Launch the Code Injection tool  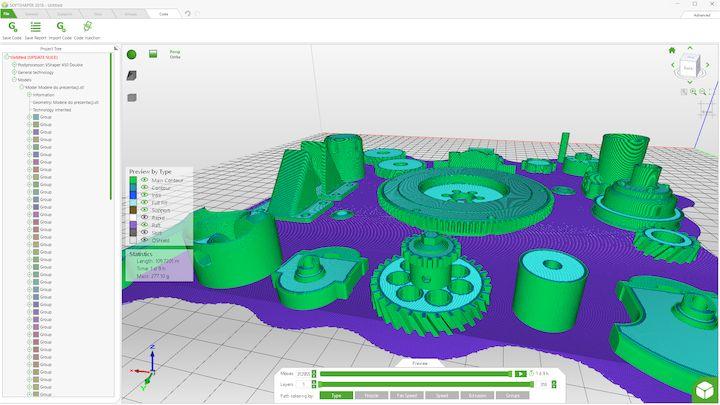[x=86, y=28]
